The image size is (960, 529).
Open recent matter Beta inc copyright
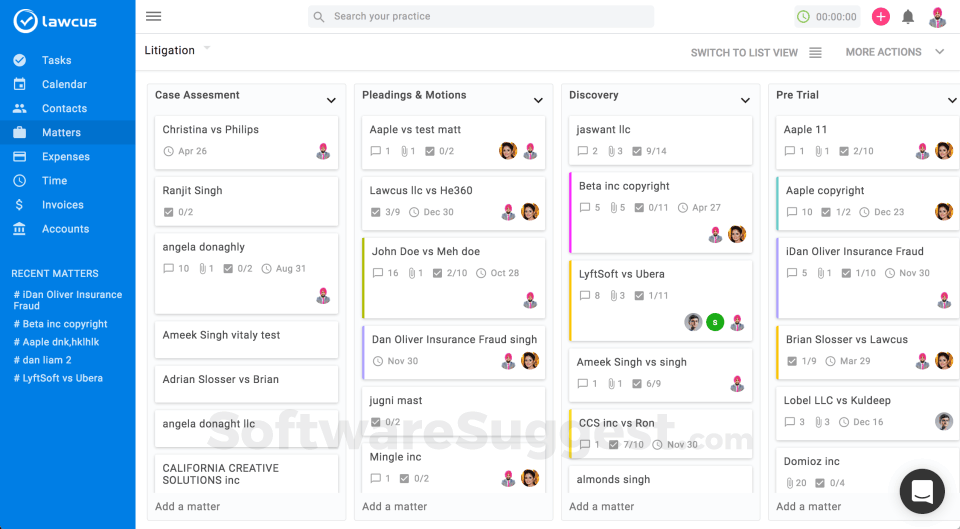[65, 324]
